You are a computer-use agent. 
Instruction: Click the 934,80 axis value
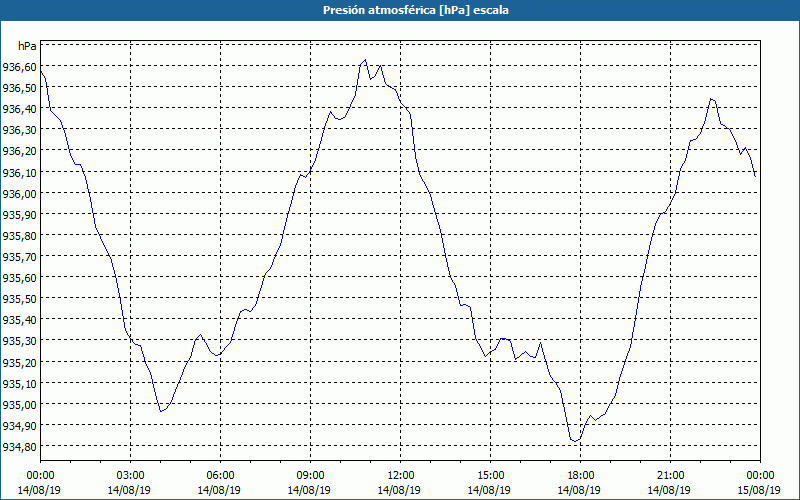[x=19, y=446]
